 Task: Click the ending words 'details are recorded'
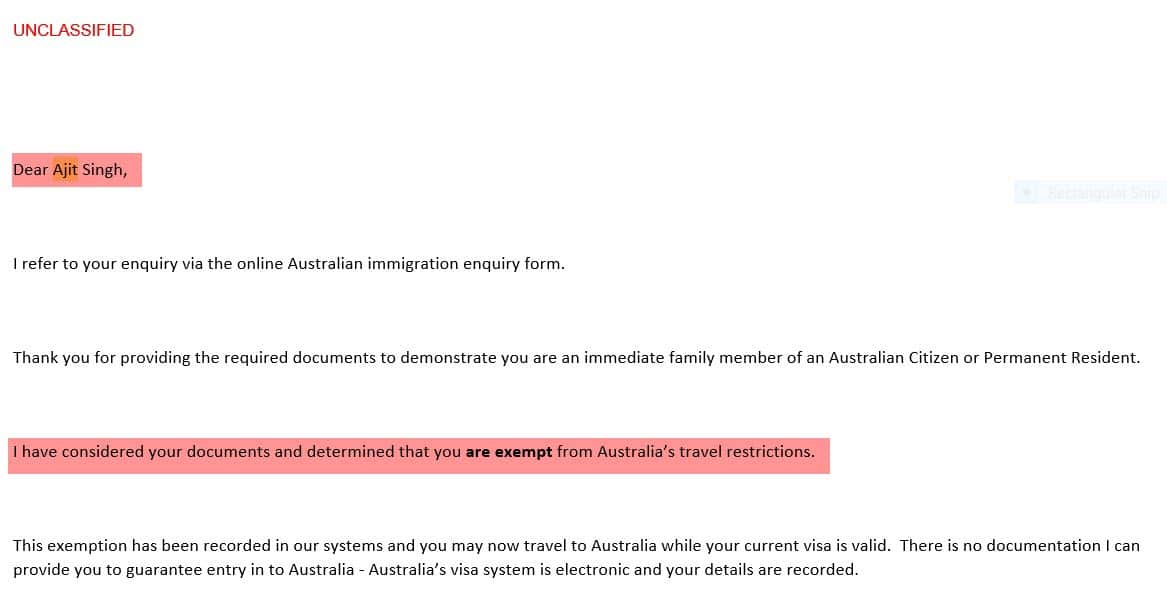tap(784, 570)
